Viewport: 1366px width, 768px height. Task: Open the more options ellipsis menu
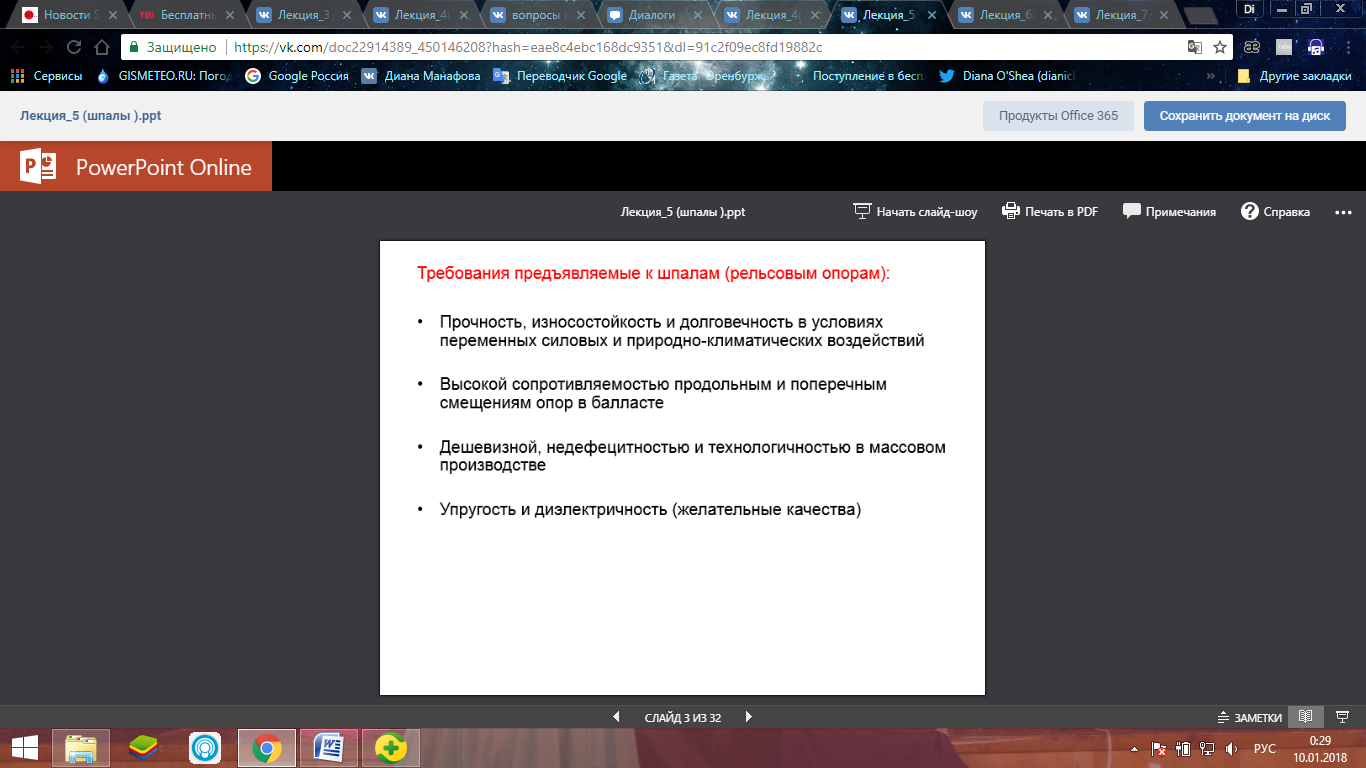1343,212
